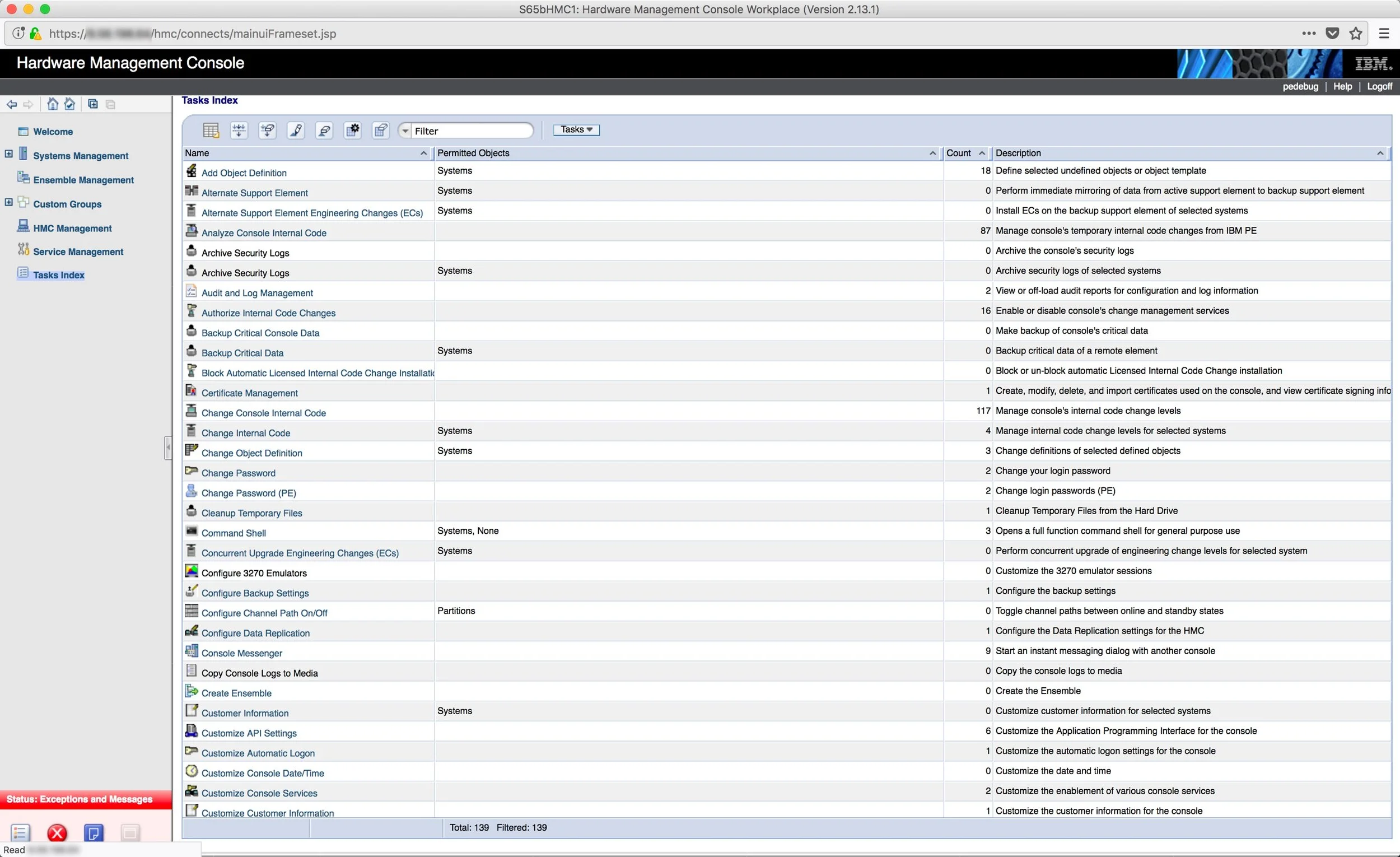This screenshot has width=1400, height=857.
Task: Open Systems Management in navigation pane
Action: (x=81, y=156)
